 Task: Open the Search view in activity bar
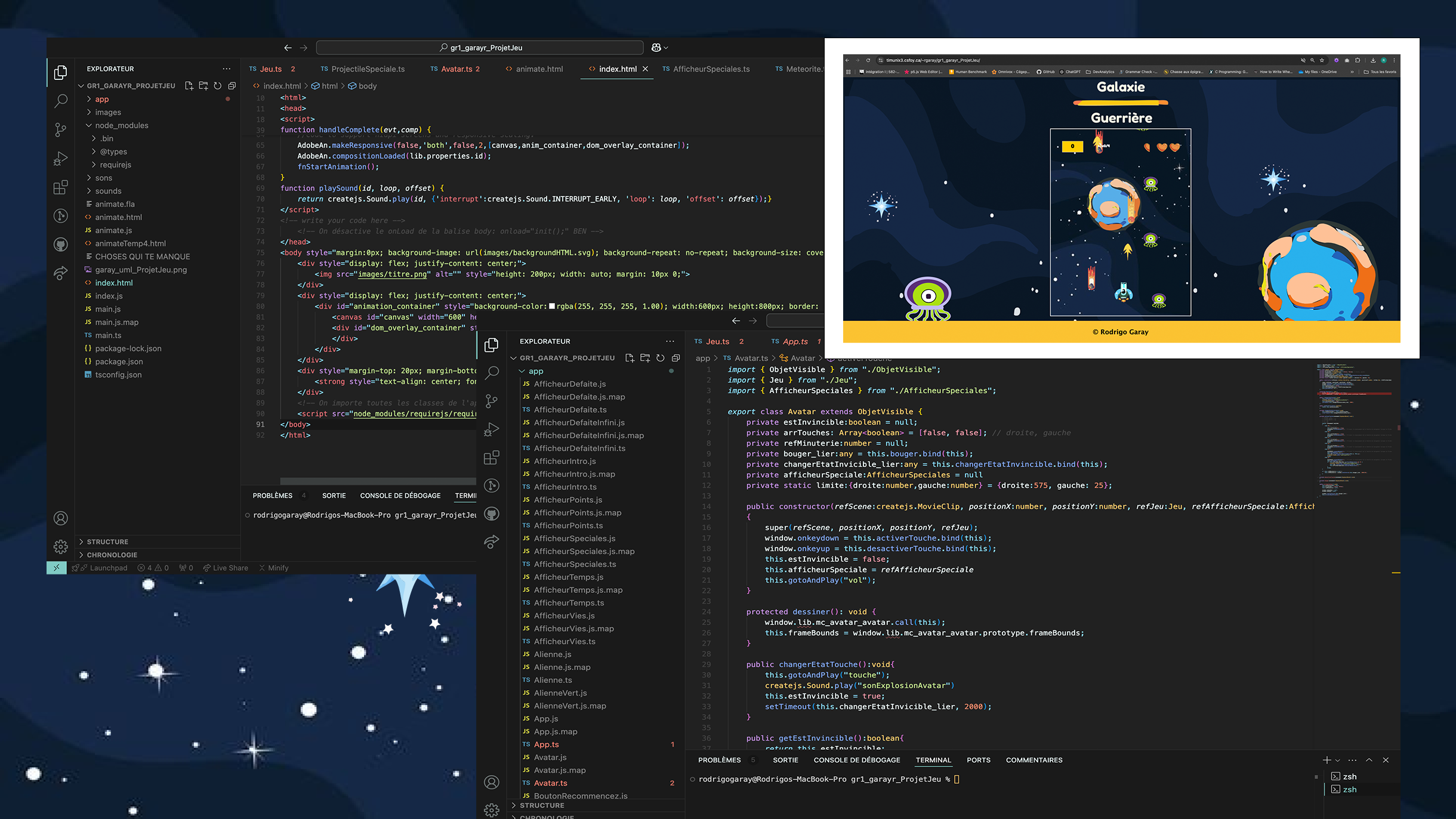pyautogui.click(x=60, y=101)
